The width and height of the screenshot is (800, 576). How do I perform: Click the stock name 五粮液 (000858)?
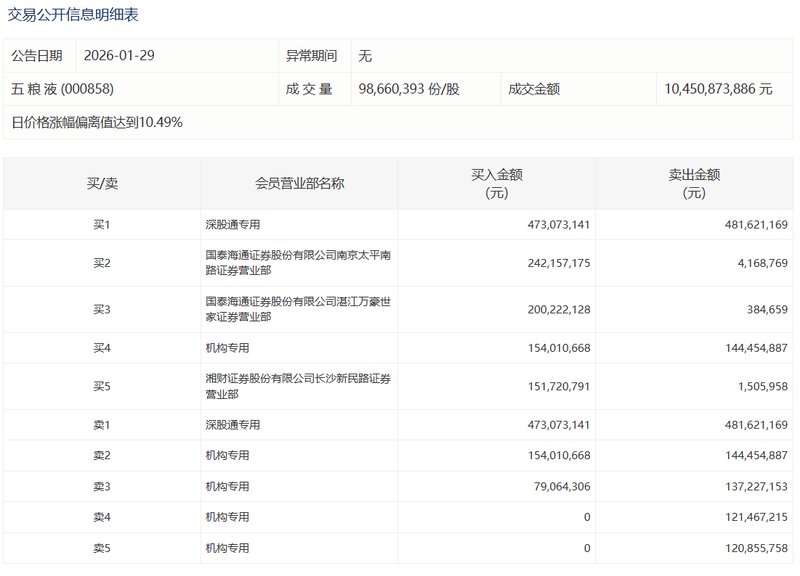coord(61,88)
